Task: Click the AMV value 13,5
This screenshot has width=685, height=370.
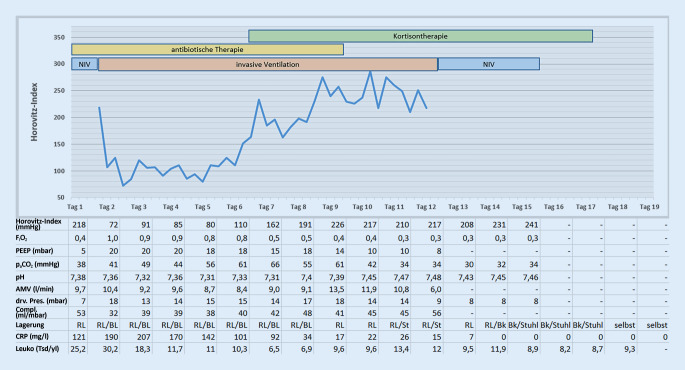Action: point(337,289)
